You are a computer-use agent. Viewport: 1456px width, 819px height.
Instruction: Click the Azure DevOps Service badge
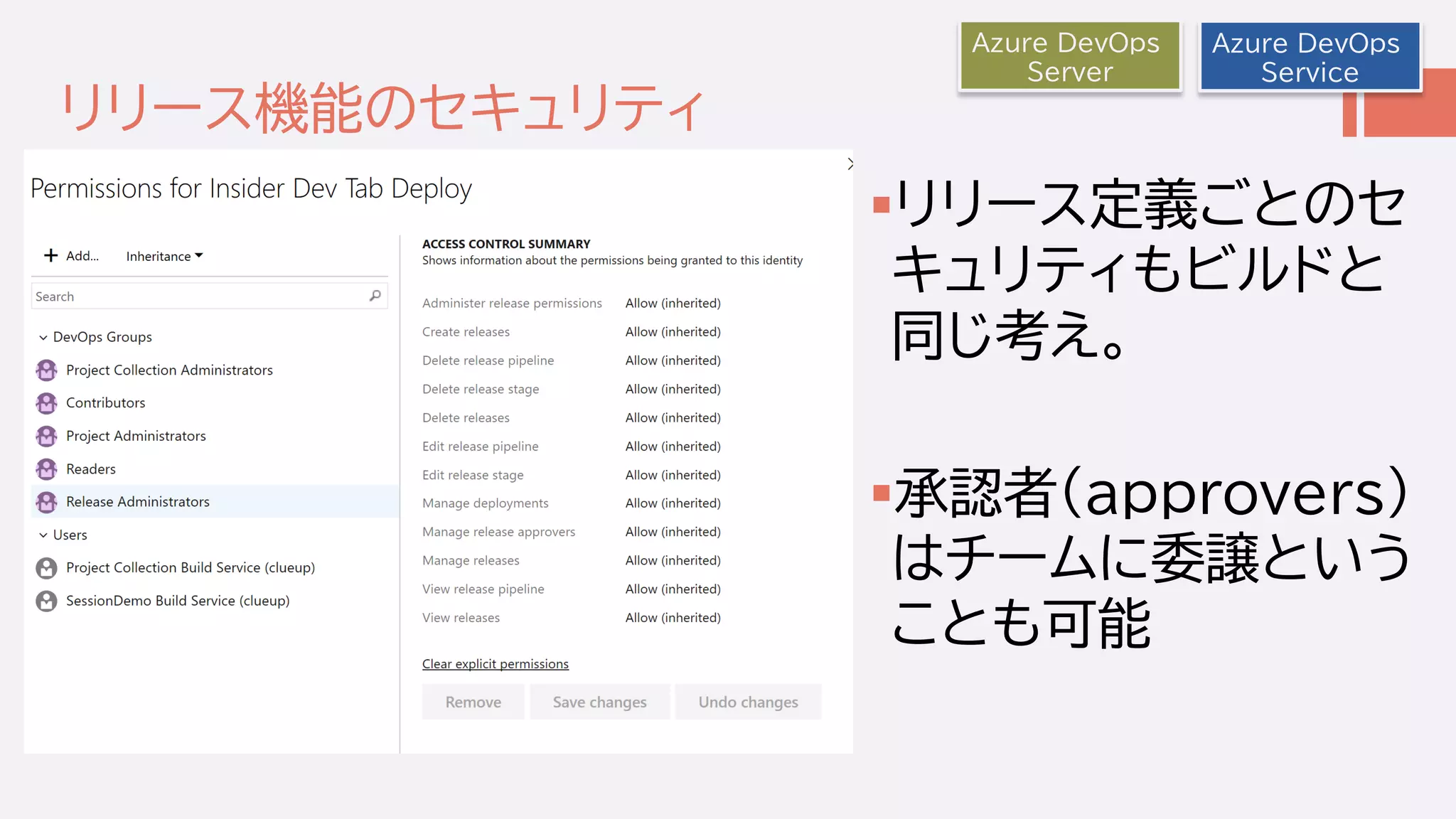tap(1310, 56)
